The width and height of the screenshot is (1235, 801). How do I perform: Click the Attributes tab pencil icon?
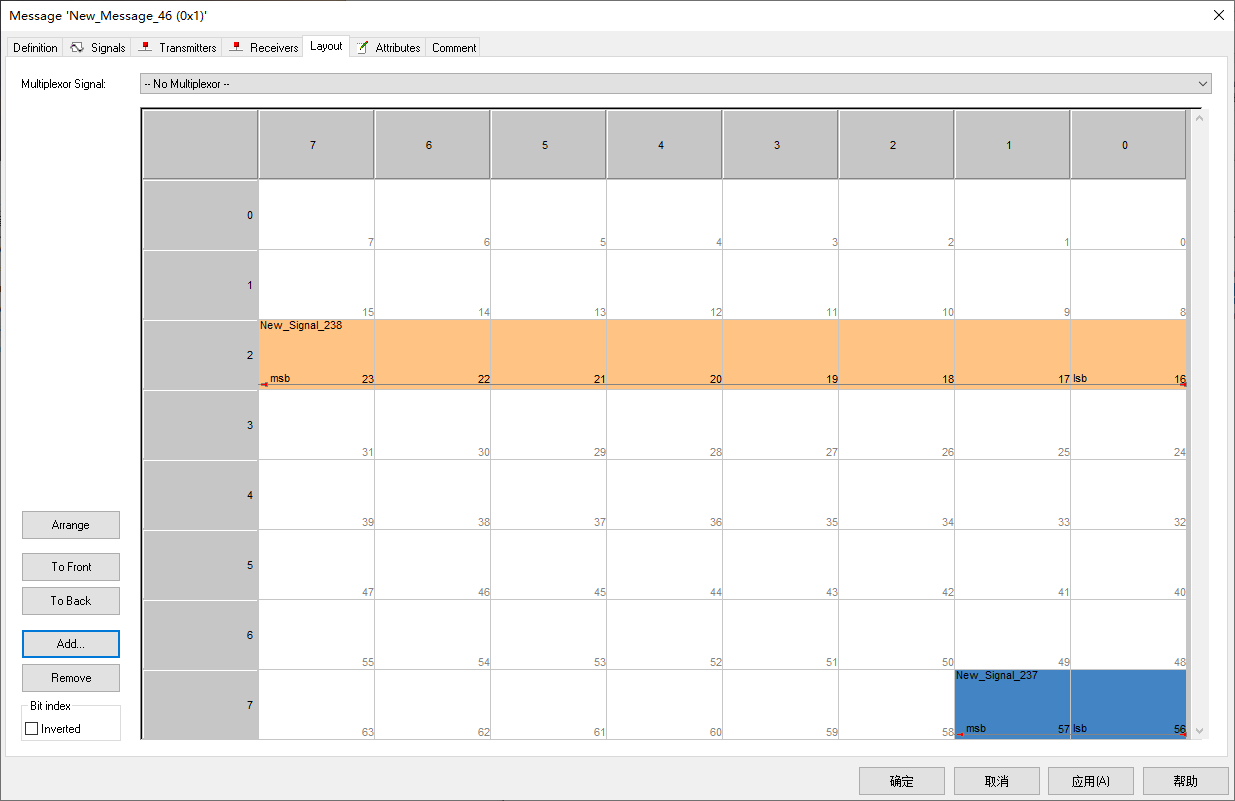[363, 47]
